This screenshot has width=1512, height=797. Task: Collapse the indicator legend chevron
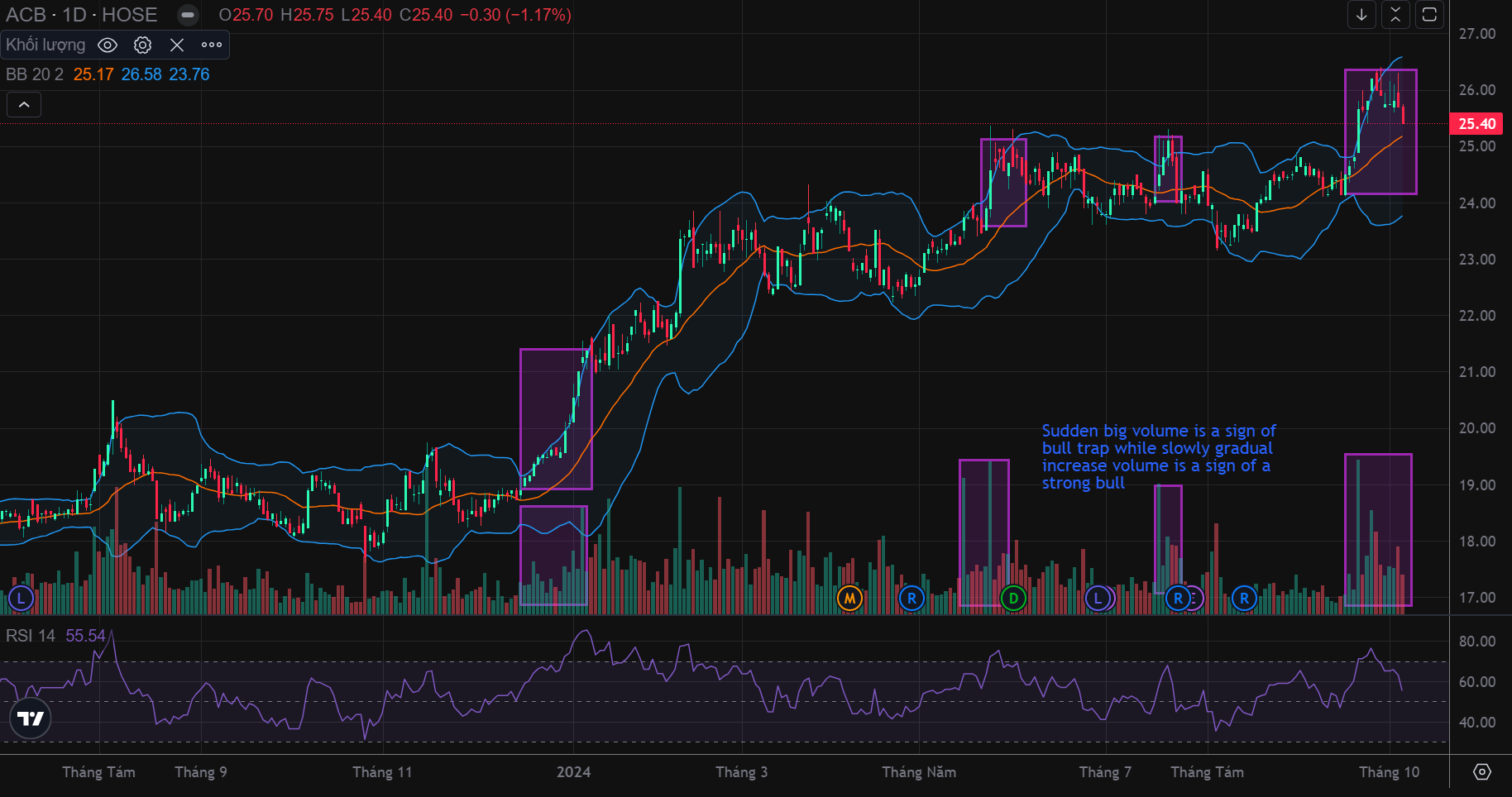tap(24, 105)
